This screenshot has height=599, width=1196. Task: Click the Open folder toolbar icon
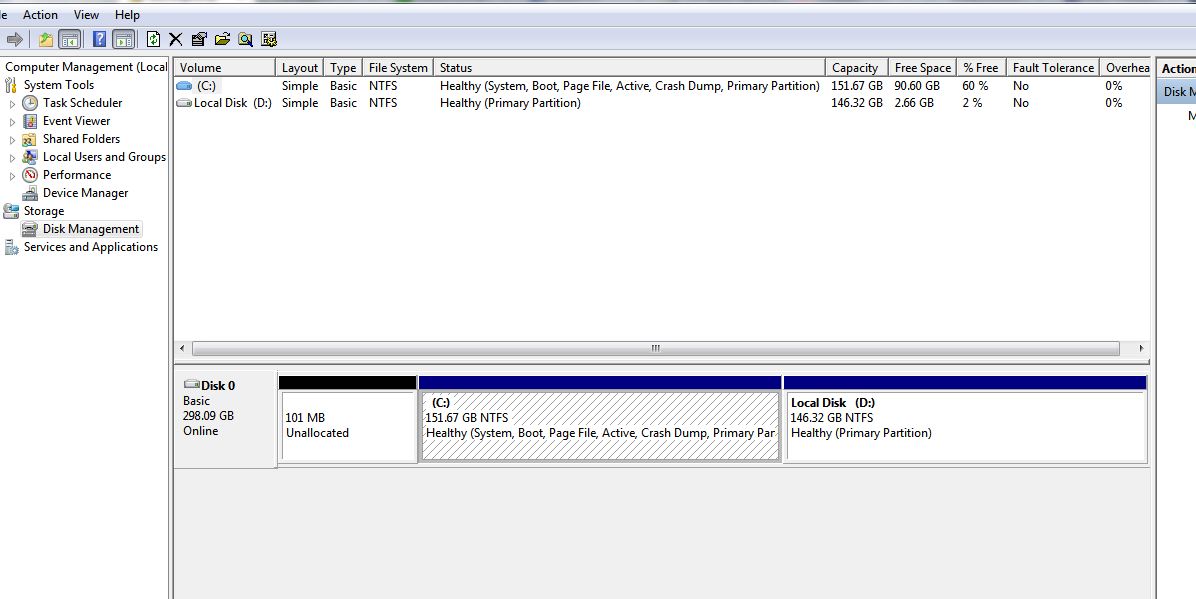coord(222,39)
